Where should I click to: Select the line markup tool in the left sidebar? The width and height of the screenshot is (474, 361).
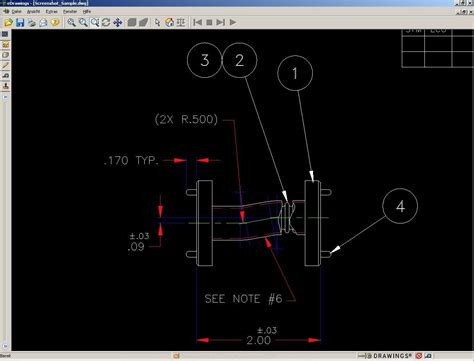tap(5, 65)
